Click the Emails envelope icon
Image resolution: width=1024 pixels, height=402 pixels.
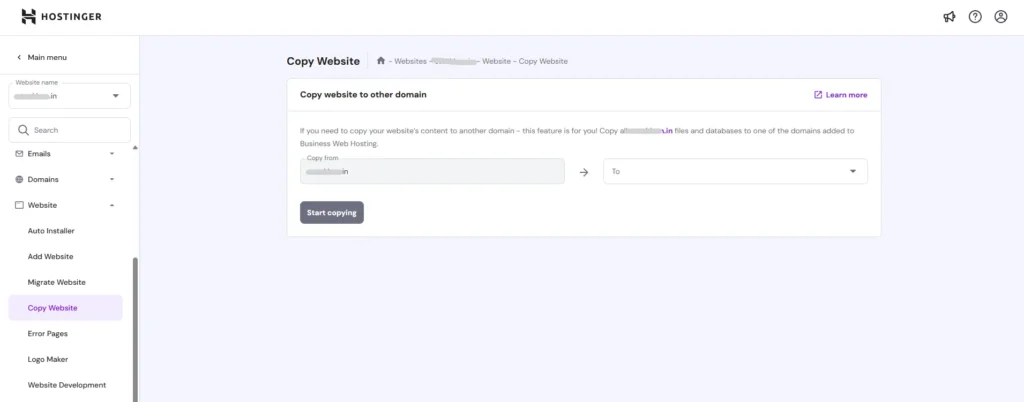coord(19,154)
